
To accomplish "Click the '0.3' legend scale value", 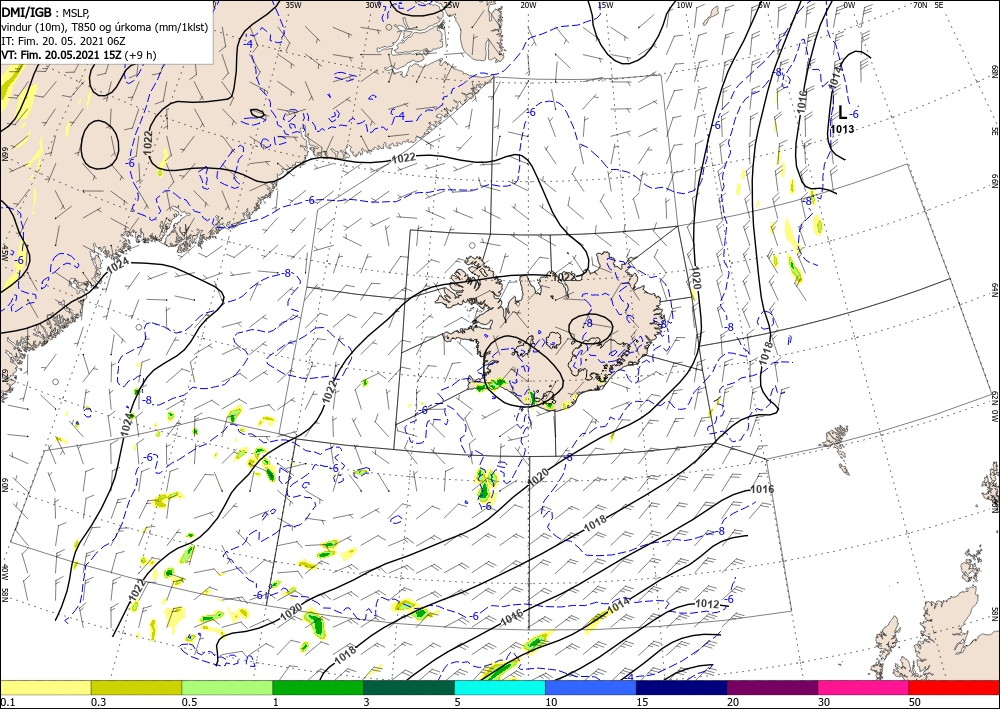I will (x=98, y=702).
